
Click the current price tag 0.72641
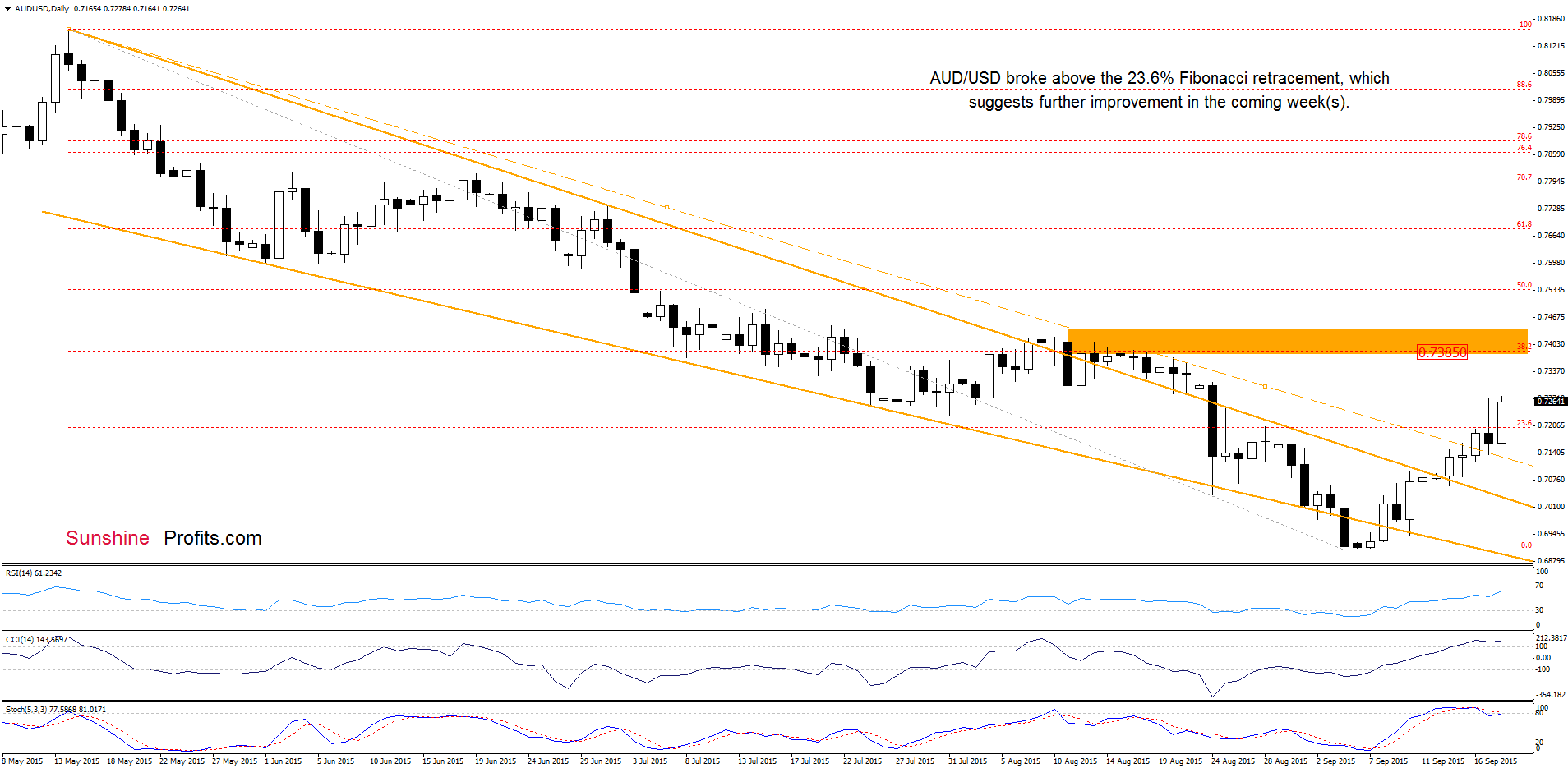tap(1551, 402)
